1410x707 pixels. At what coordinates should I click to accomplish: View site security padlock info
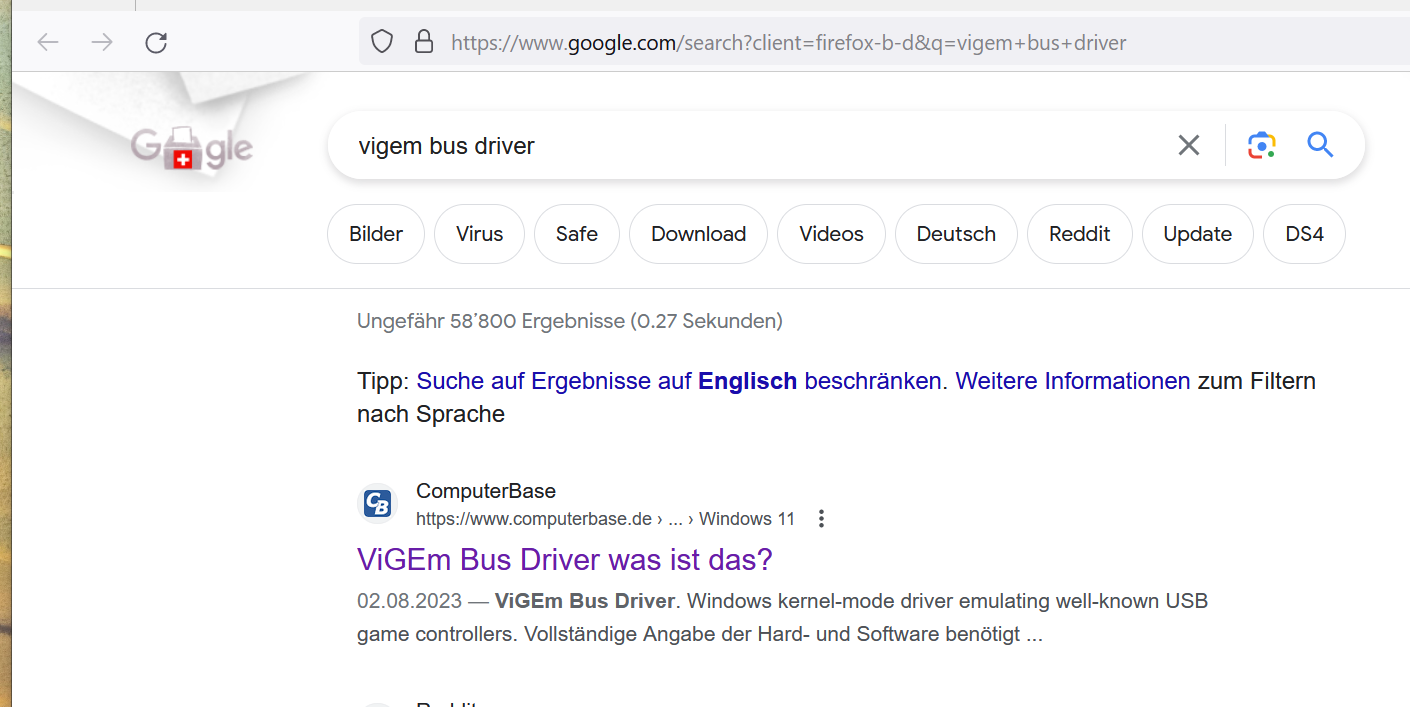pyautogui.click(x=424, y=42)
